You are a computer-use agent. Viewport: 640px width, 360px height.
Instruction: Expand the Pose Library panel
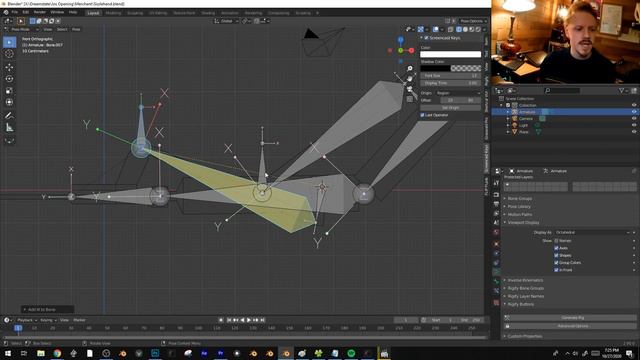(x=519, y=207)
